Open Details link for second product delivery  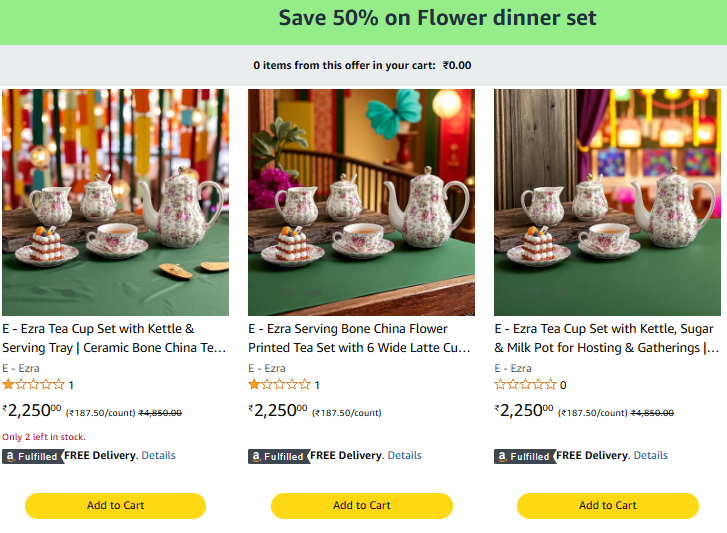(x=404, y=456)
